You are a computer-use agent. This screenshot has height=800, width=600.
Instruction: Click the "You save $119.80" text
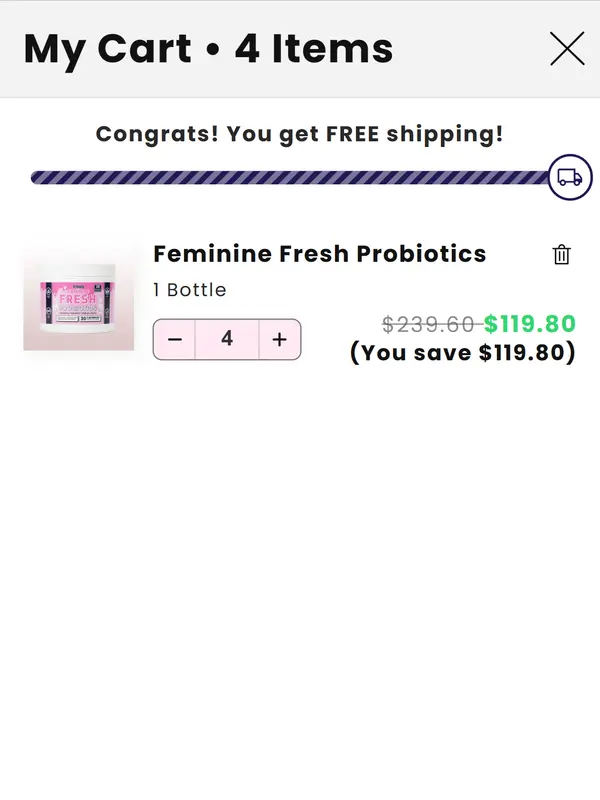pos(462,352)
